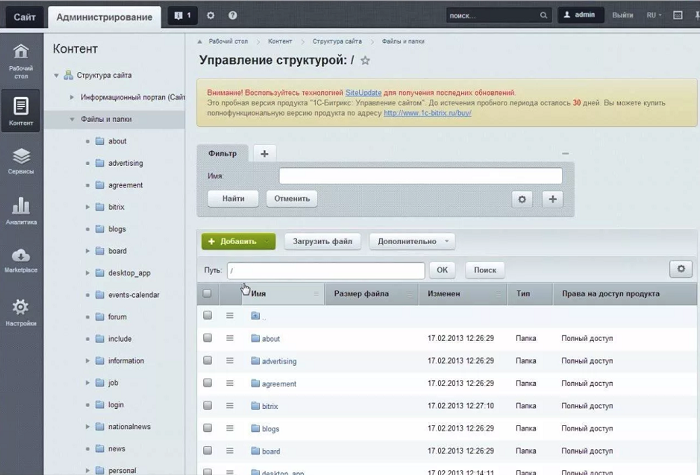
Task: Expand the desktop_app folder in tree
Action: pos(88,273)
